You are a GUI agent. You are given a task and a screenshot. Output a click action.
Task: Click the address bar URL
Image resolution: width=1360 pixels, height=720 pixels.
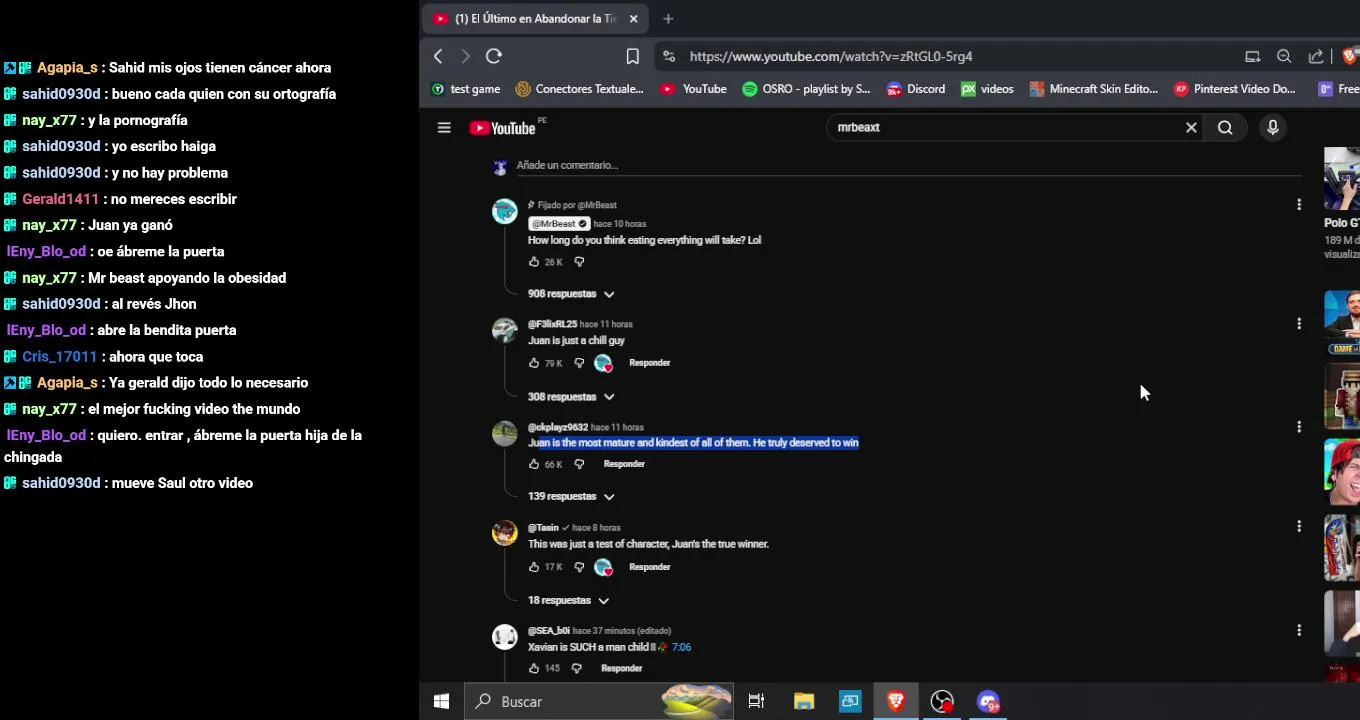point(831,57)
